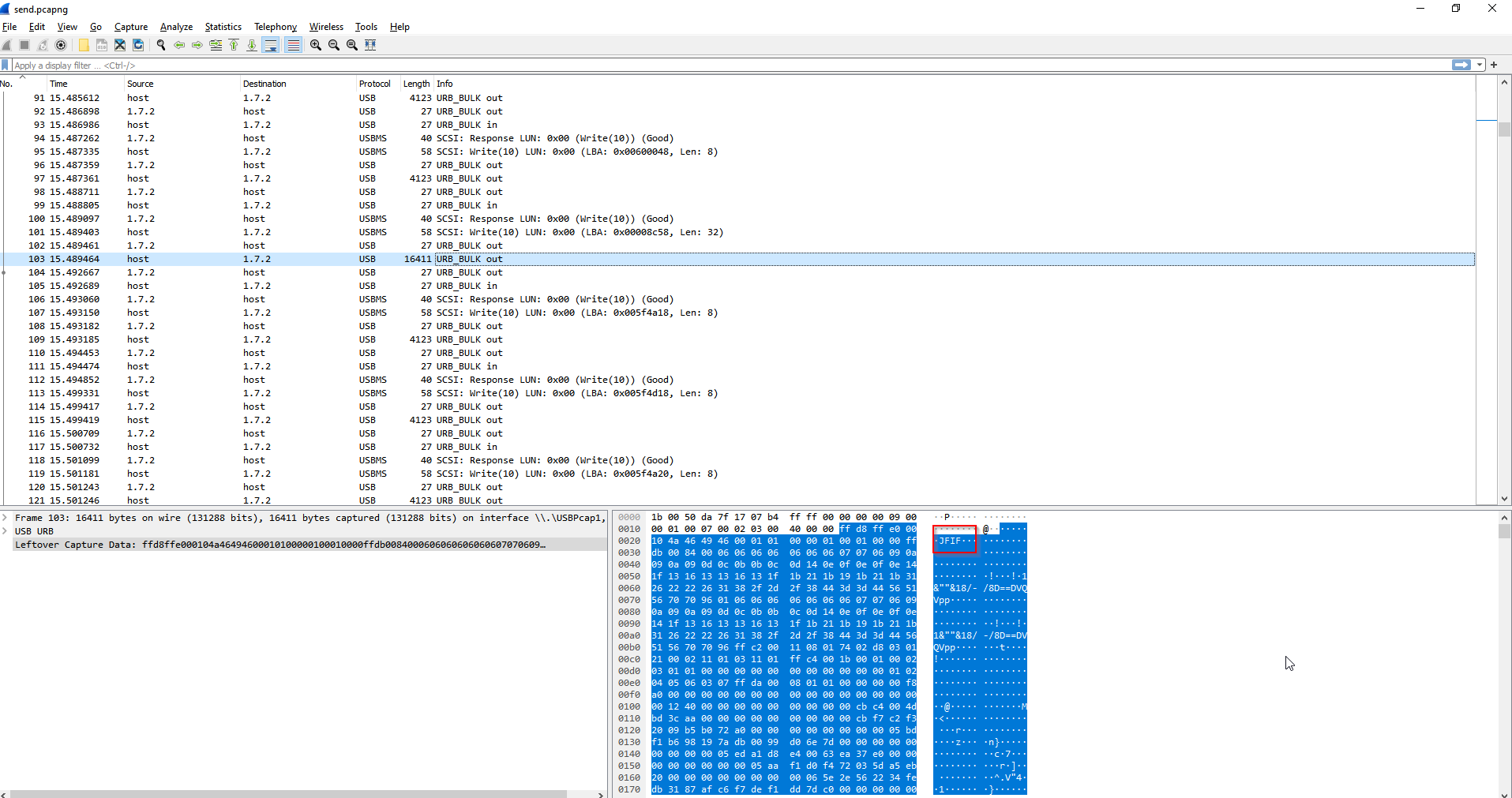Screen dimensions: 1512x798
Task: Jump to the first packet
Action: 234,45
